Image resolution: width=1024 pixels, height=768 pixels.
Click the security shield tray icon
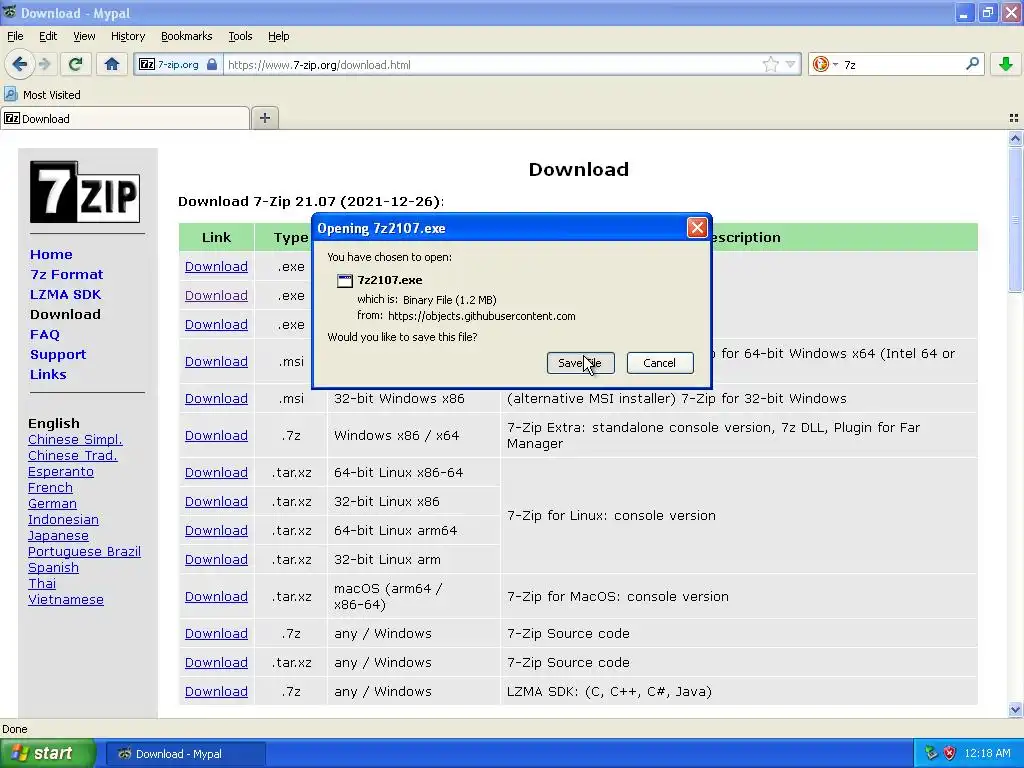[x=950, y=753]
